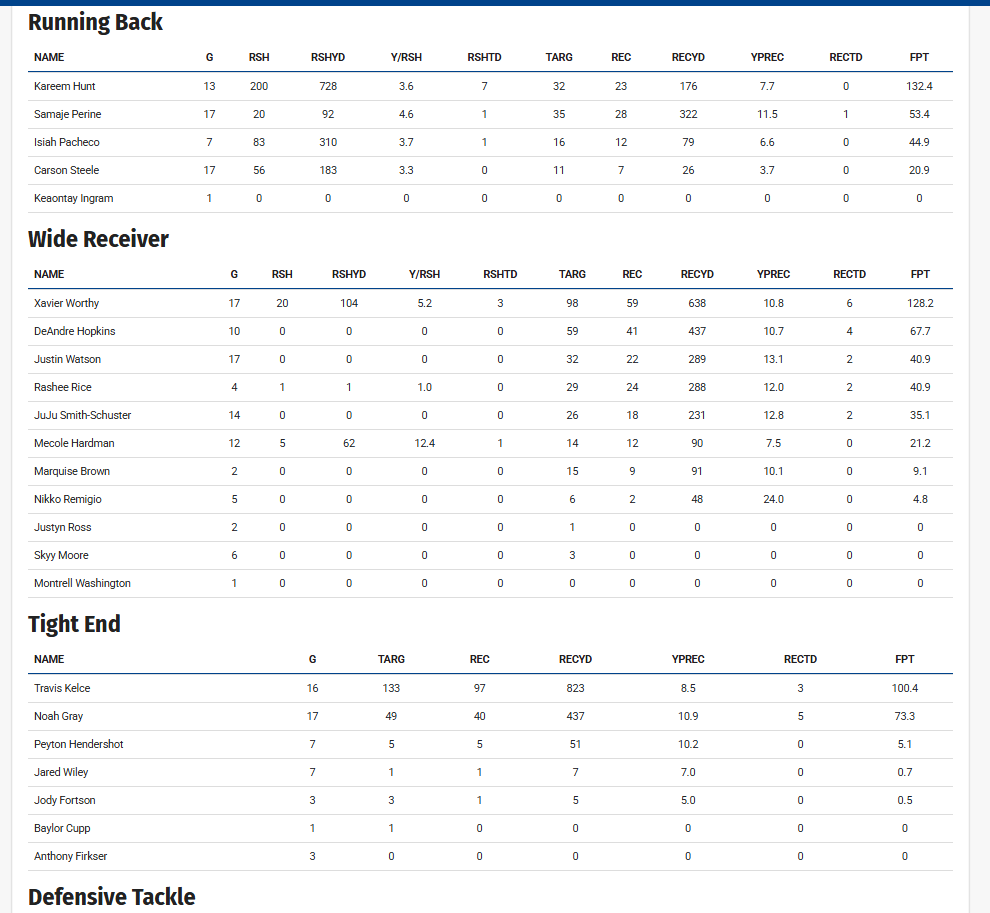Screen dimensions: 990x913
Task: Click RSHTD header in Running Back table
Action: click(484, 57)
